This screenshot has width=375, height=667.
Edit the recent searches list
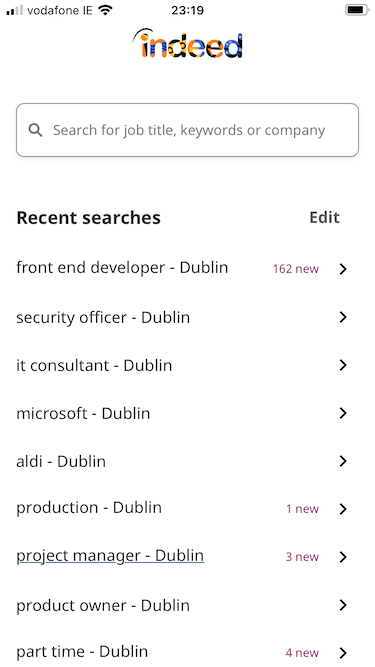point(324,217)
